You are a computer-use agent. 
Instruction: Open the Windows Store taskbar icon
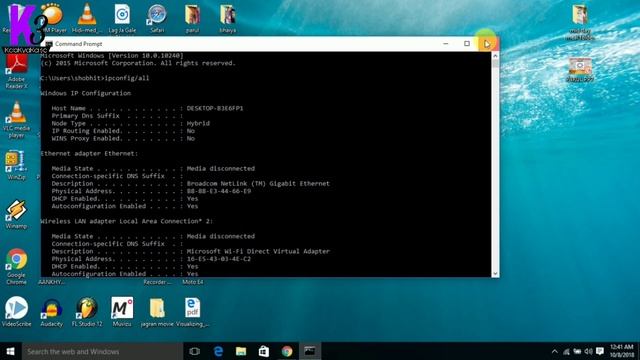pyautogui.click(x=264, y=351)
